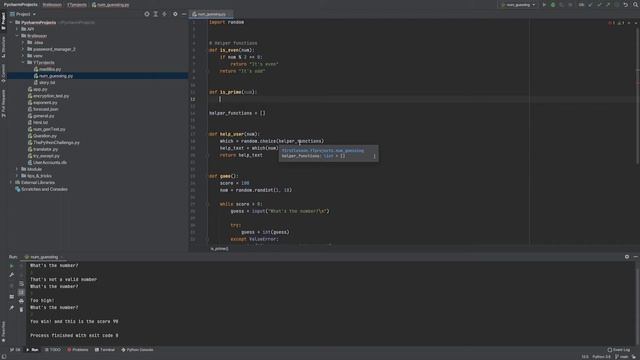Hide the Project panel with minus icon

point(184,14)
